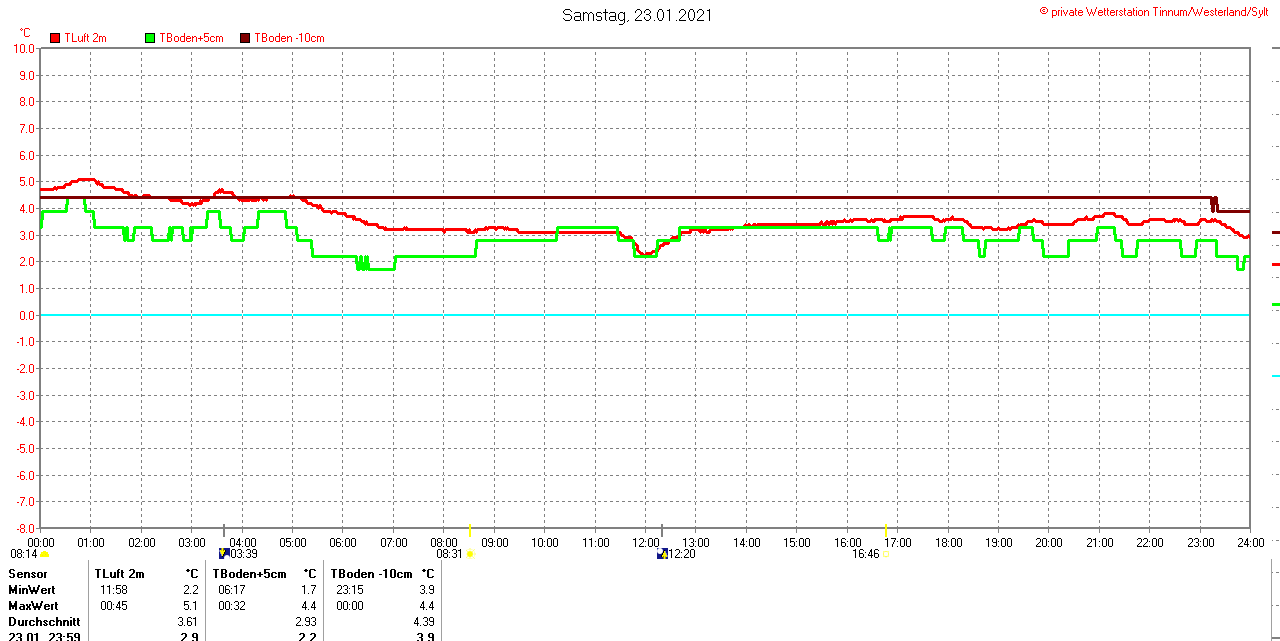Click the MinWert row label in the table
The image size is (1280, 641).
[x=33, y=590]
